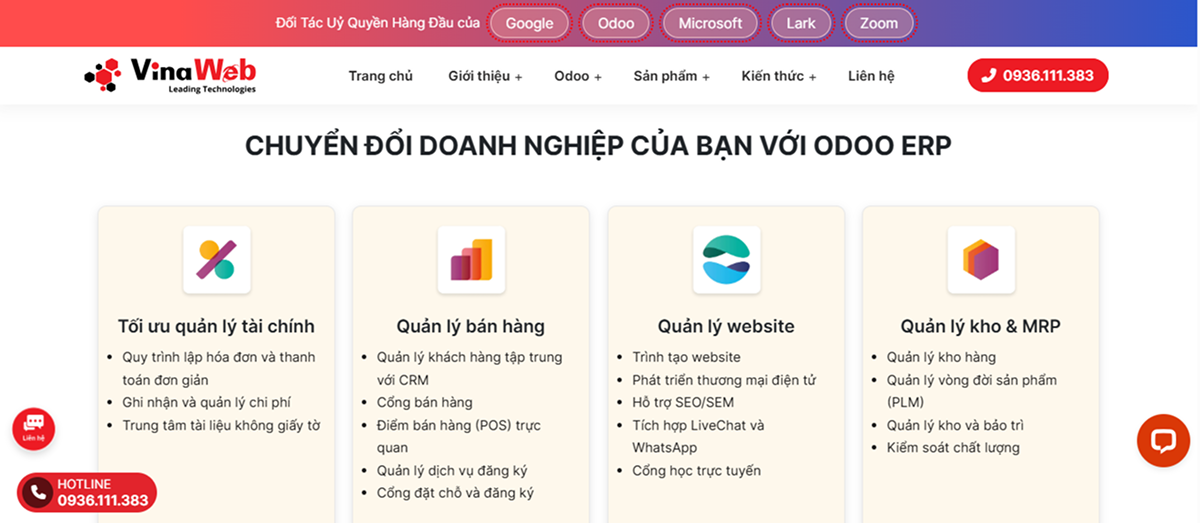The image size is (1200, 523).
Task: Open the inventory hexagon module icon
Action: (x=981, y=260)
